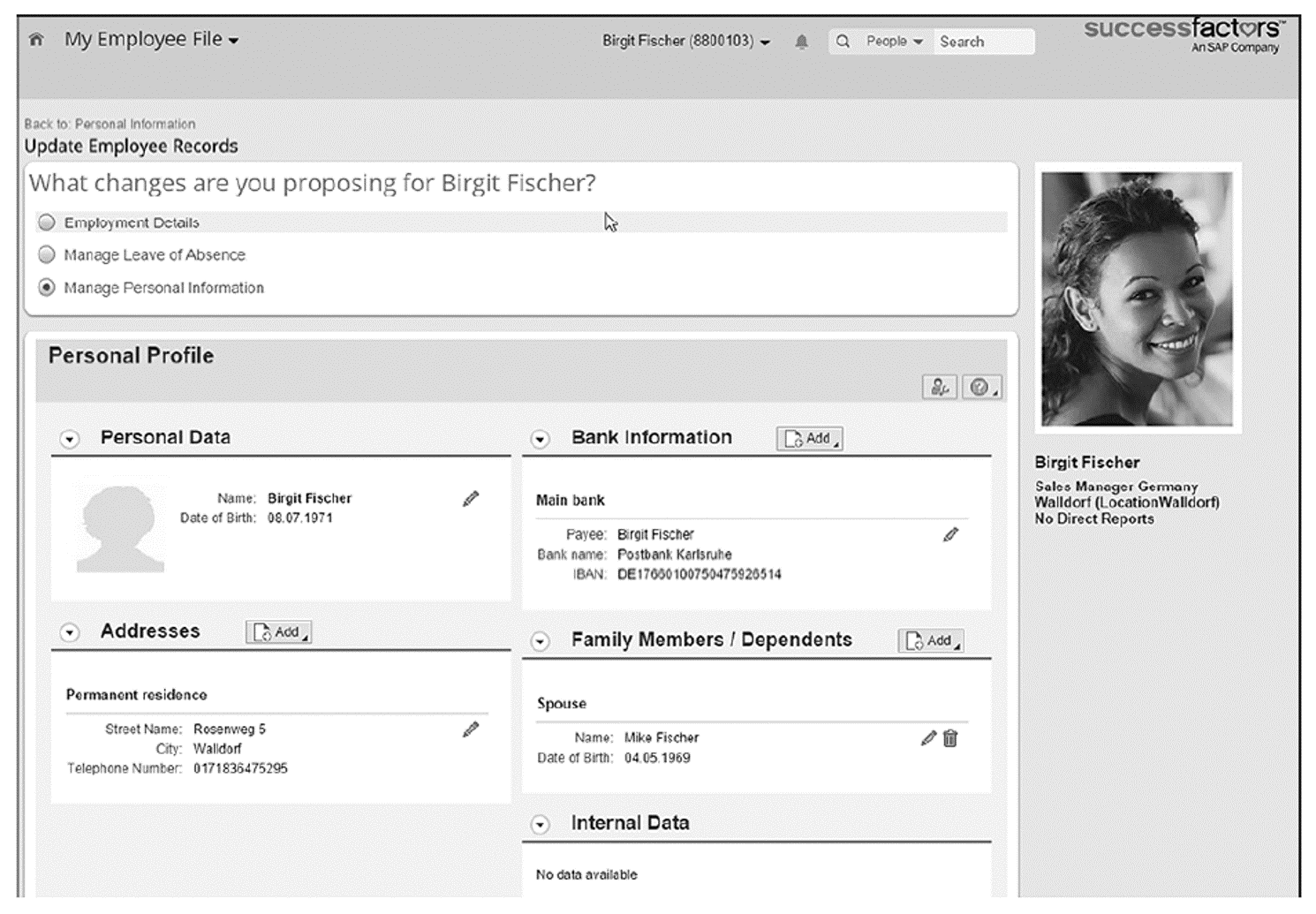Edit spouse Mike Fischer's record
Viewport: 1316px width, 914px height.
coord(926,738)
